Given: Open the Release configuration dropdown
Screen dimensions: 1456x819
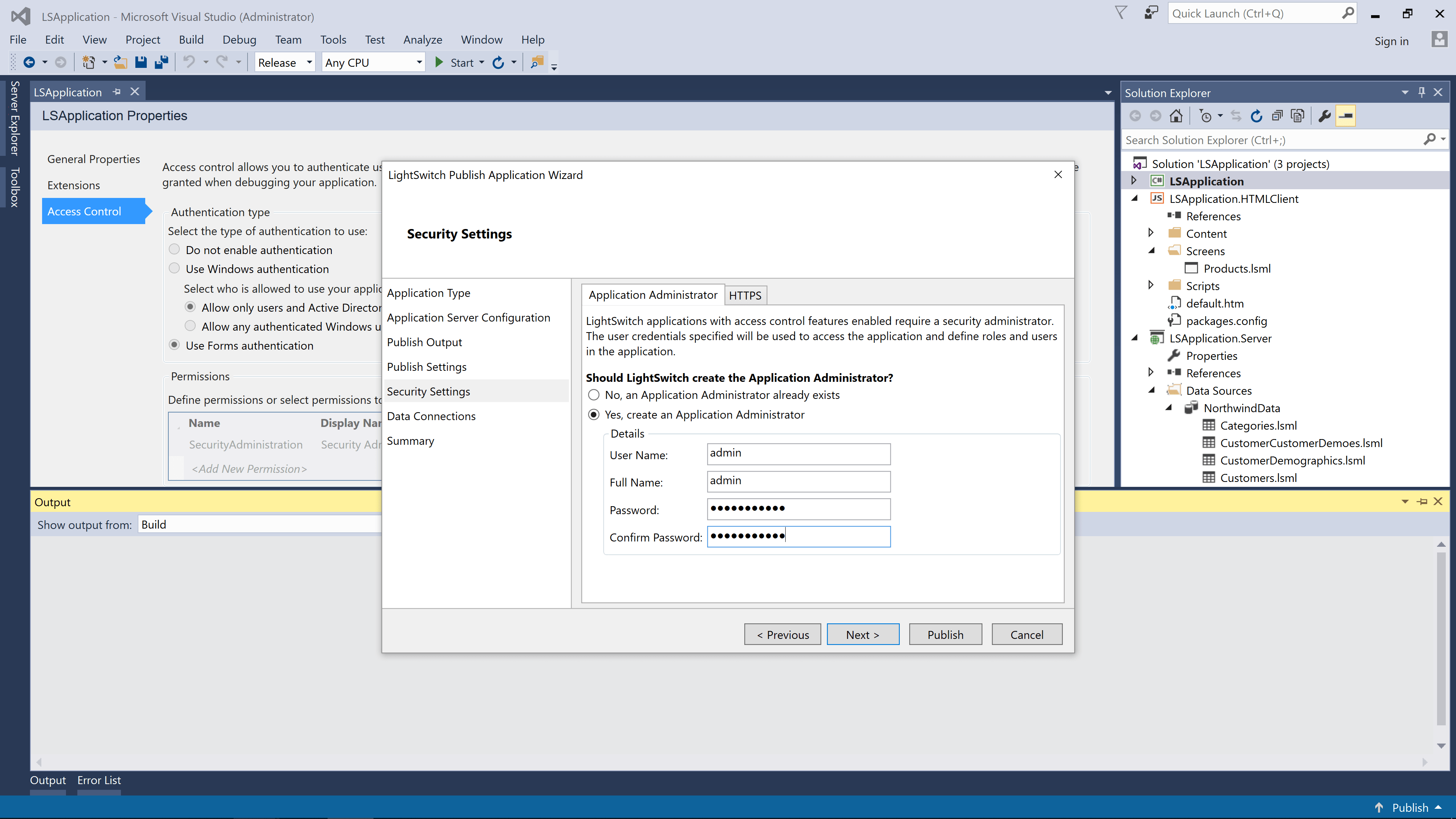Looking at the screenshot, I should 285,62.
